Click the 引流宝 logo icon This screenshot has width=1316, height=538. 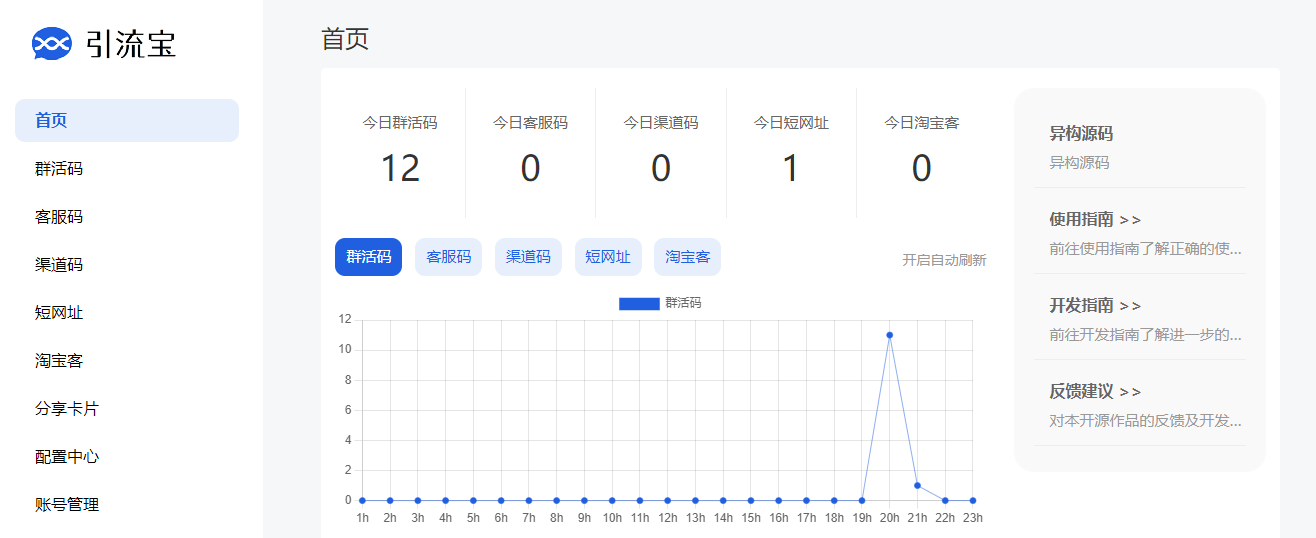point(52,44)
